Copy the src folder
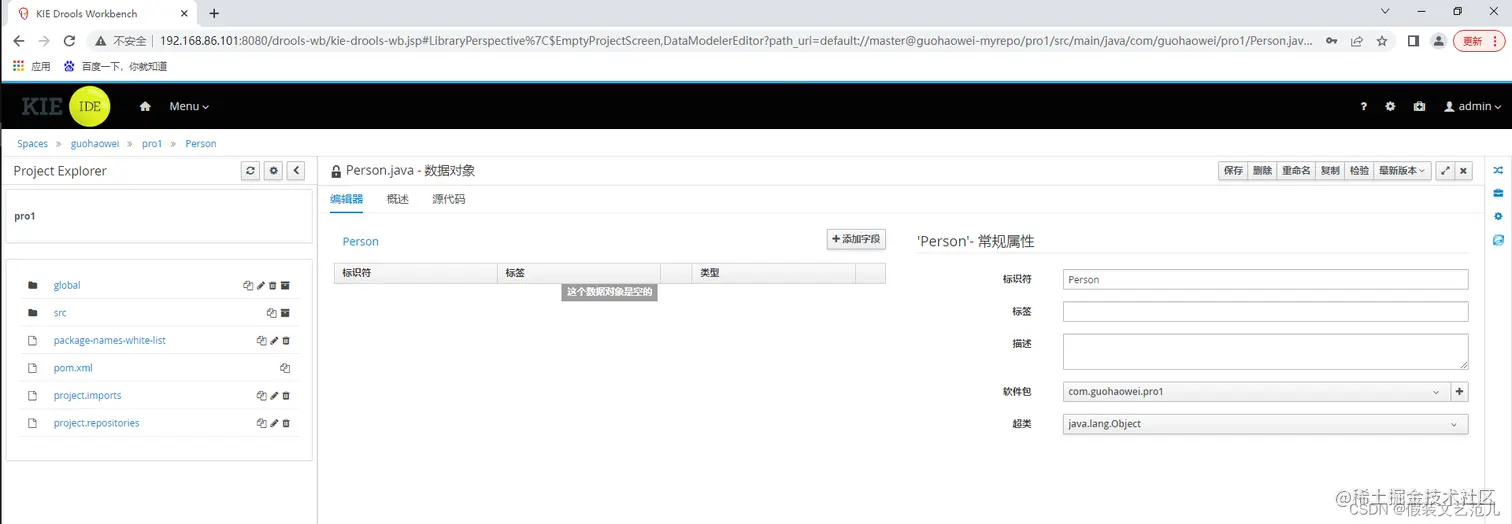 click(271, 313)
